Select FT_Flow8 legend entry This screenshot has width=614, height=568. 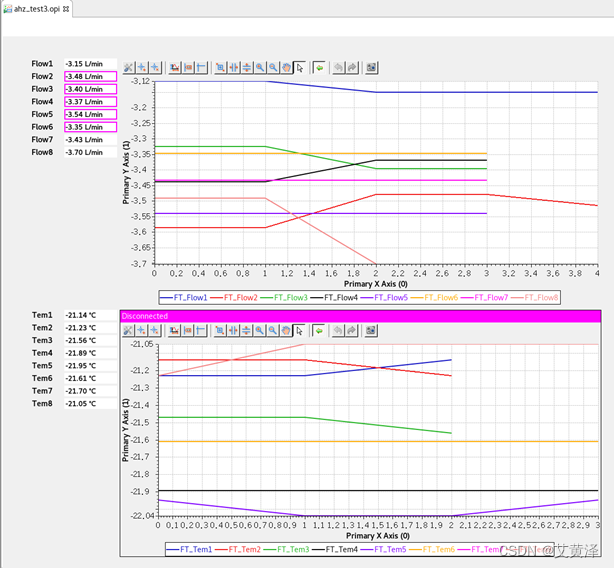[x=535, y=298]
